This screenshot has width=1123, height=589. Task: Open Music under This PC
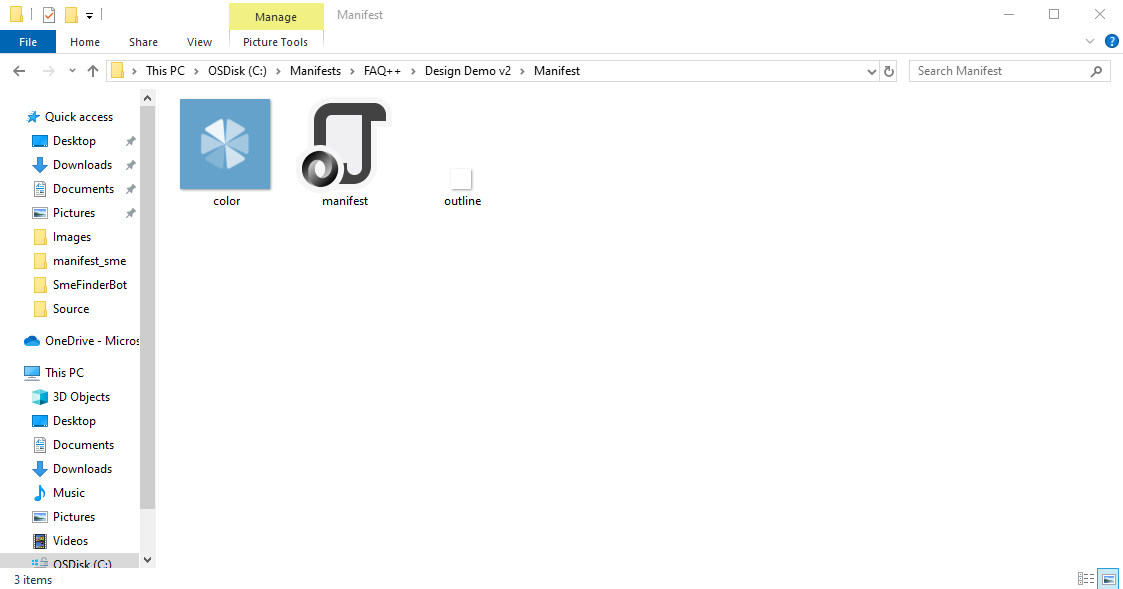[69, 493]
